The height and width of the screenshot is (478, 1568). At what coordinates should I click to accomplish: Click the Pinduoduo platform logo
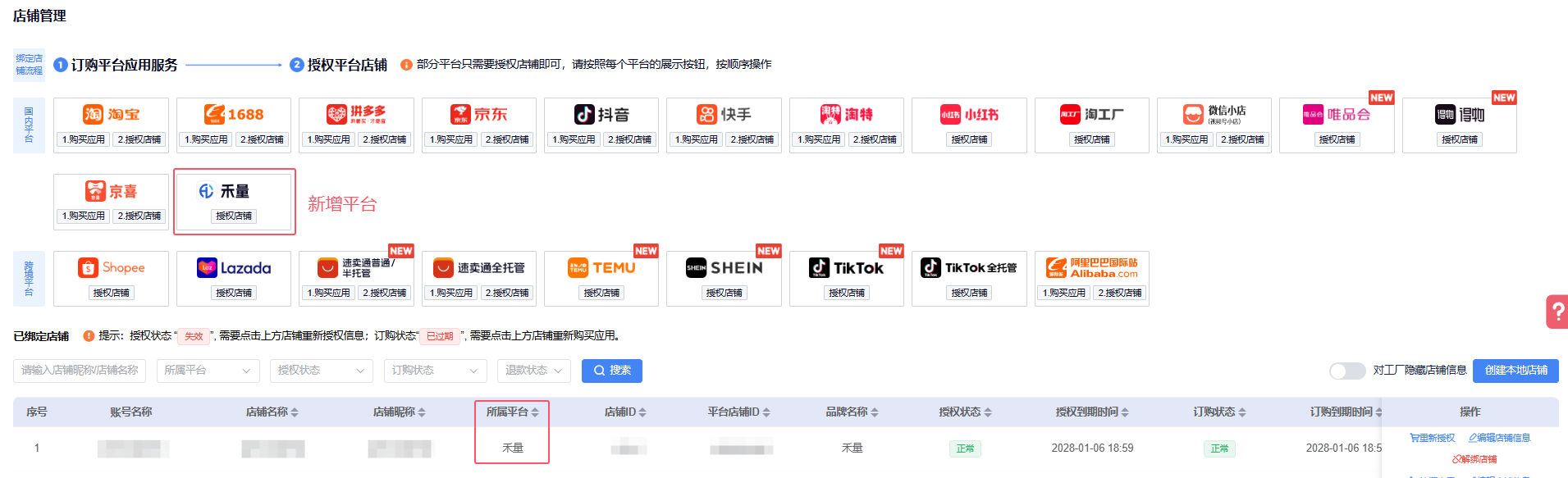[356, 114]
